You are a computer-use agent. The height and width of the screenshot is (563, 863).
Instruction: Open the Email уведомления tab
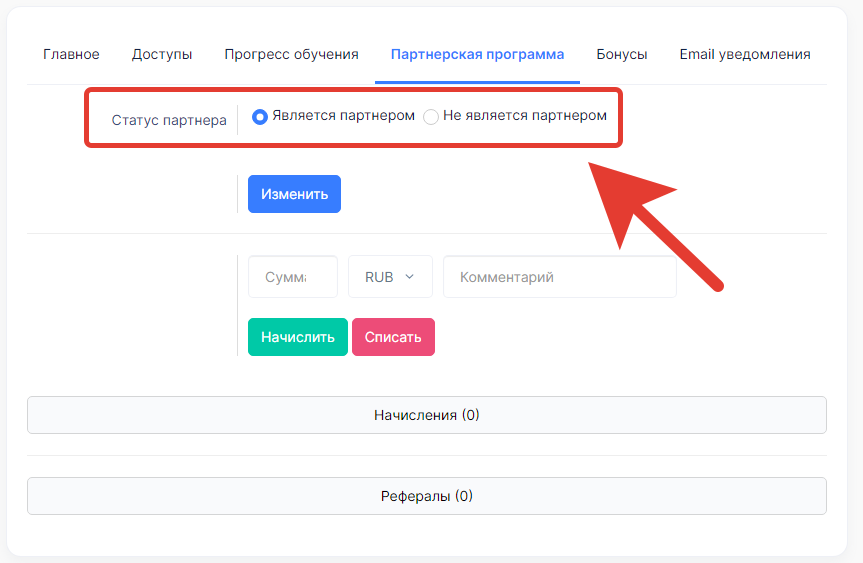(745, 54)
